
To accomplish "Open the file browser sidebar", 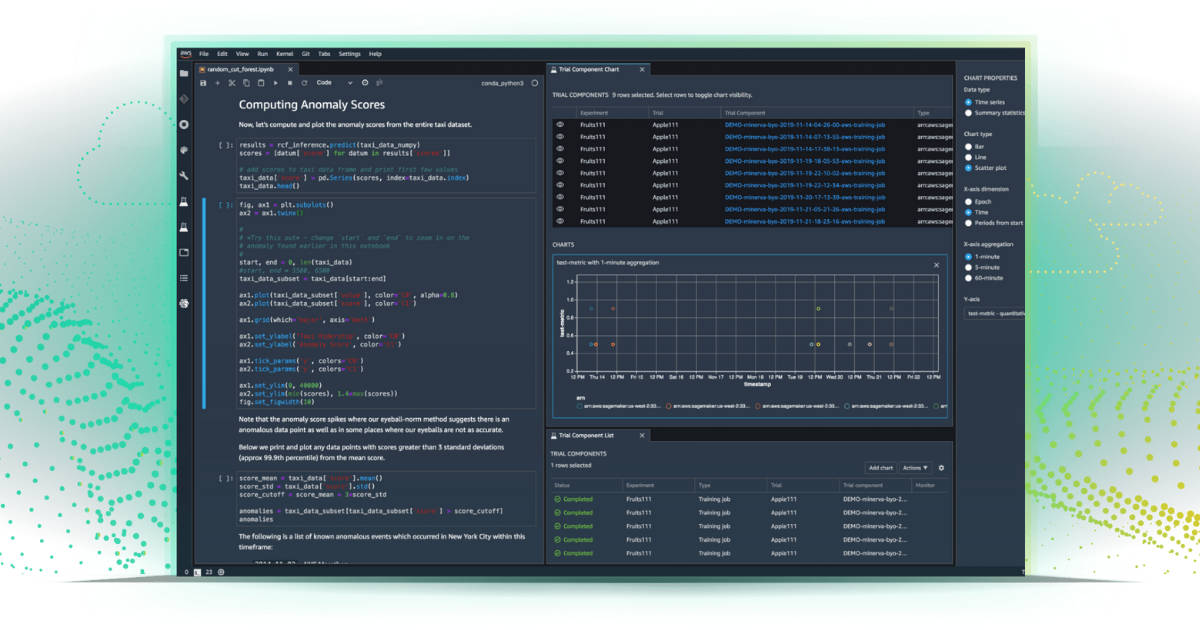I will [x=184, y=72].
